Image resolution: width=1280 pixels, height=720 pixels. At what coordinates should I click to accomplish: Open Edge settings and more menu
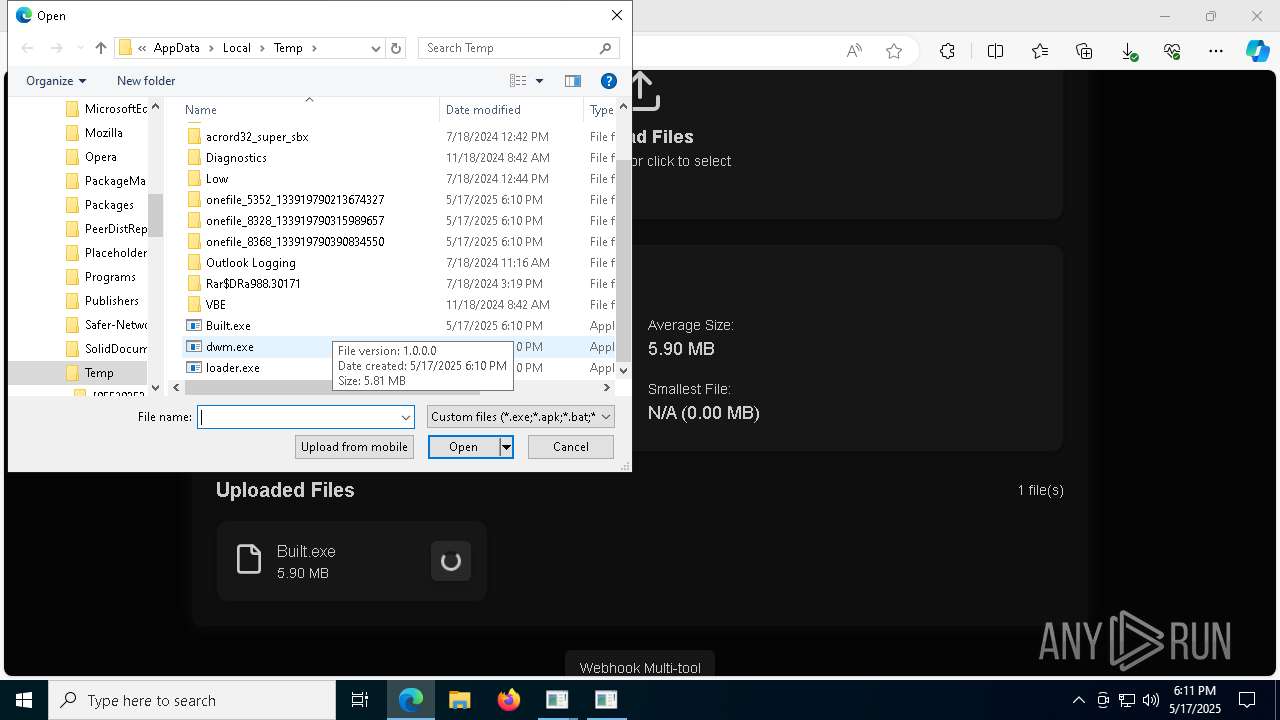(x=1216, y=51)
